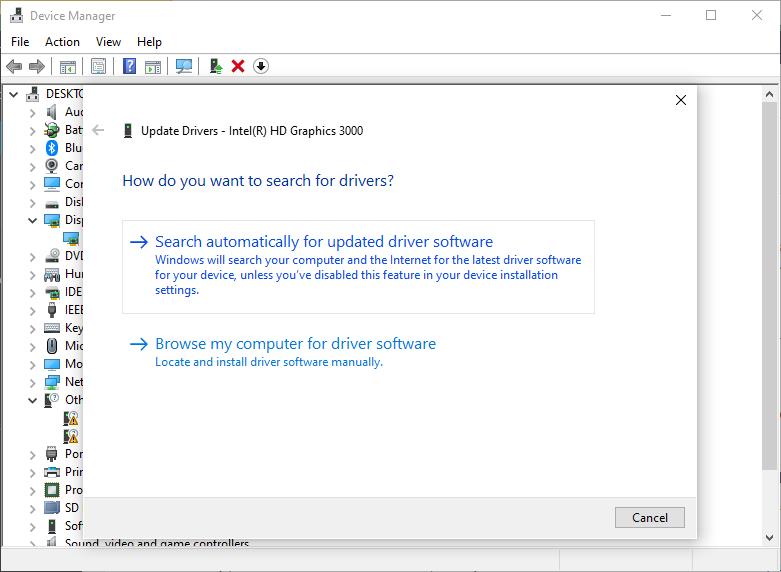Viewport: 781px width, 572px height.
Task: Expand the Keyboards node chevron
Action: (33, 328)
